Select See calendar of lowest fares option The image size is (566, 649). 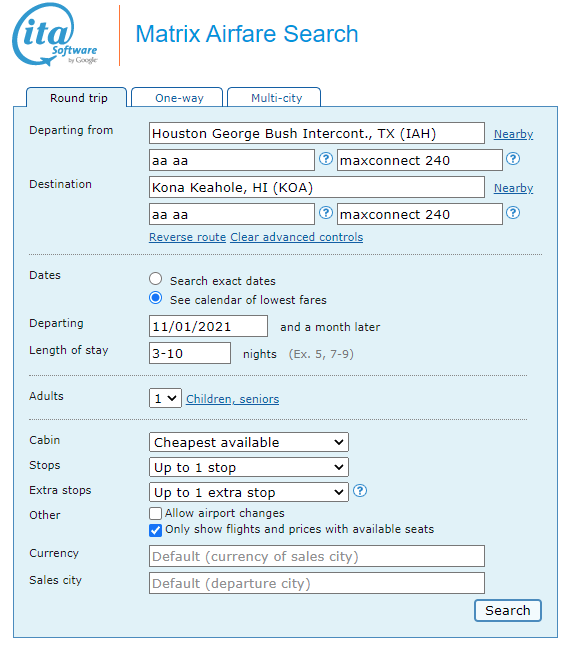tap(156, 298)
